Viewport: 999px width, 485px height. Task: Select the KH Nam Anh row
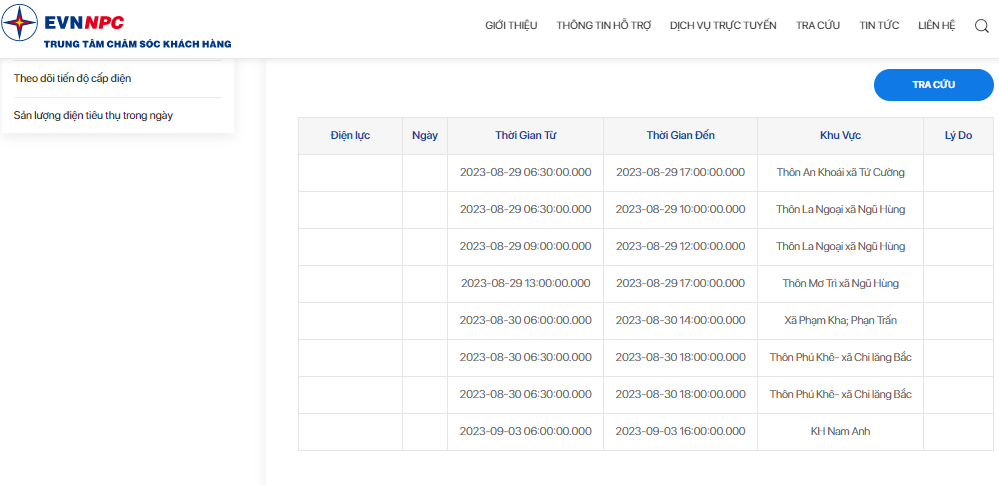[x=646, y=432]
